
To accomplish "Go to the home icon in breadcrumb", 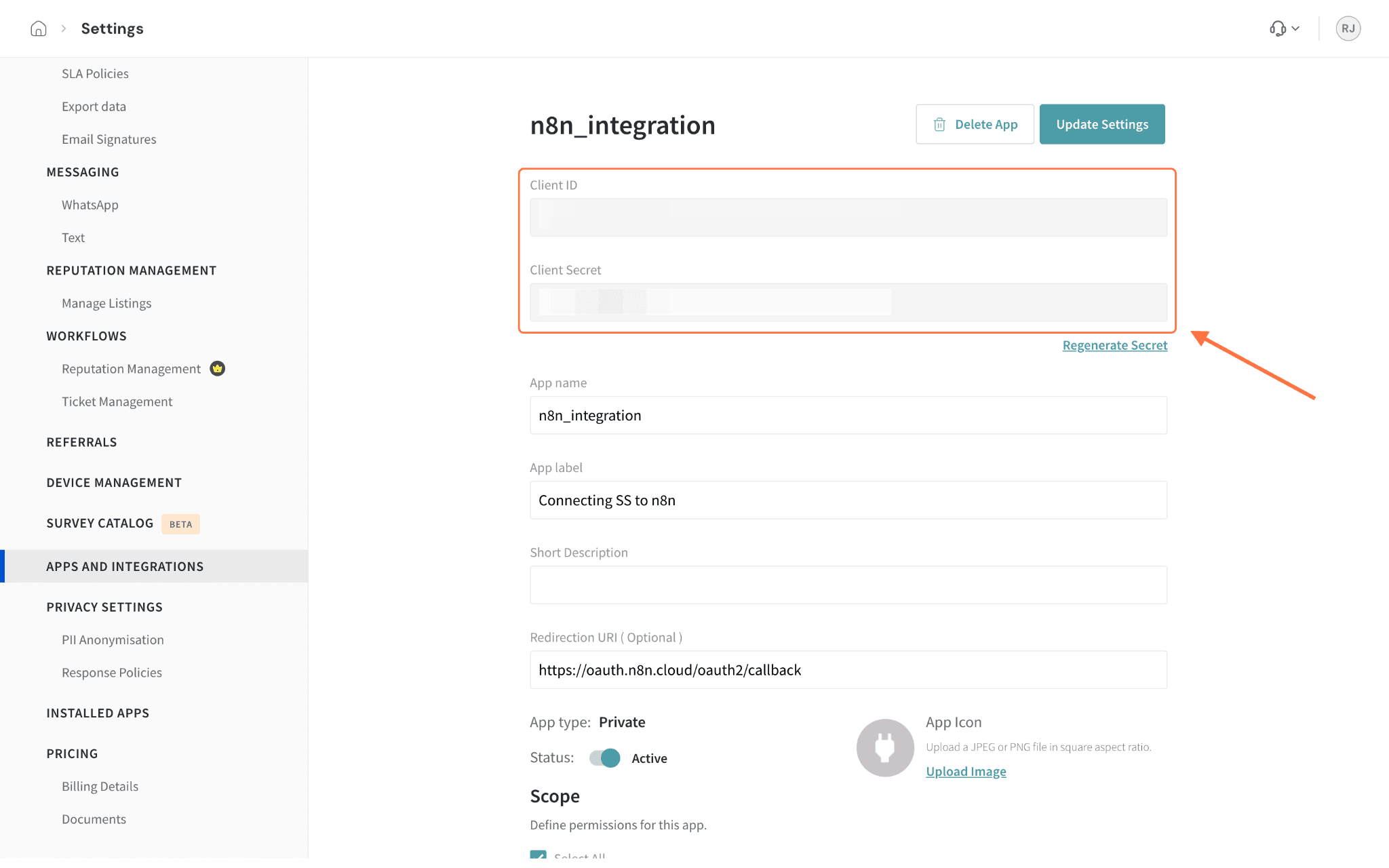I will (39, 28).
